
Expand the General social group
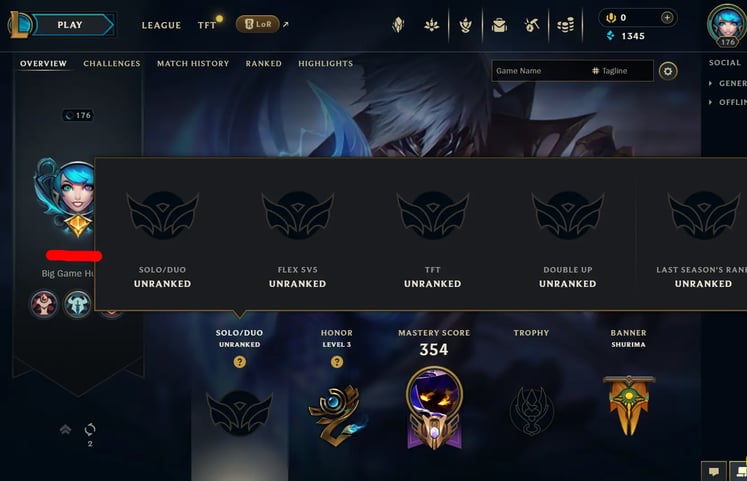pyautogui.click(x=728, y=83)
